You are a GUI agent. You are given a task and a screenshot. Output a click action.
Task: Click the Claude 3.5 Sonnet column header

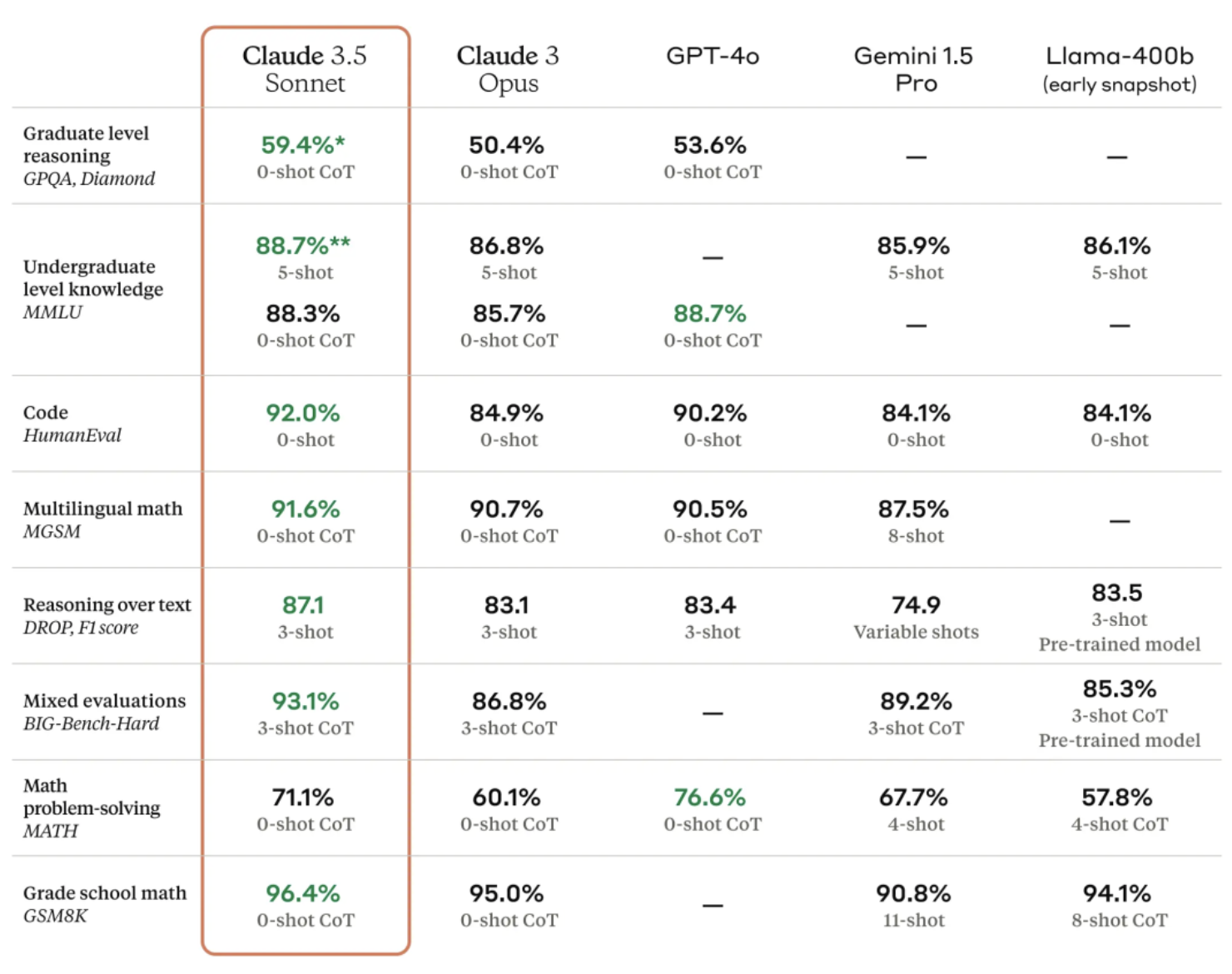(x=305, y=68)
